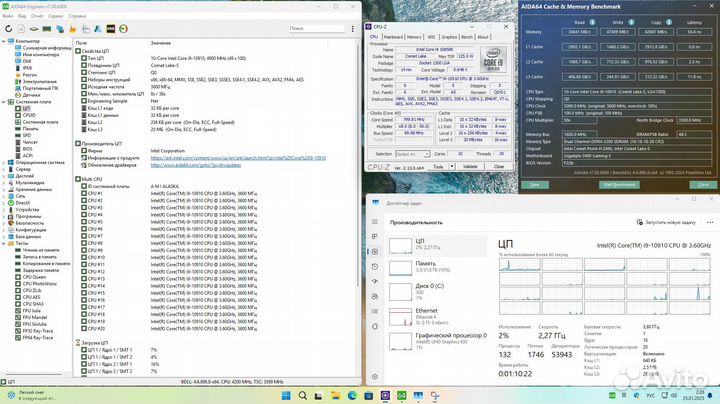Viewport: 720px width, 404px height.
Task: Collapse the Компьютер tree node
Action: [4, 41]
